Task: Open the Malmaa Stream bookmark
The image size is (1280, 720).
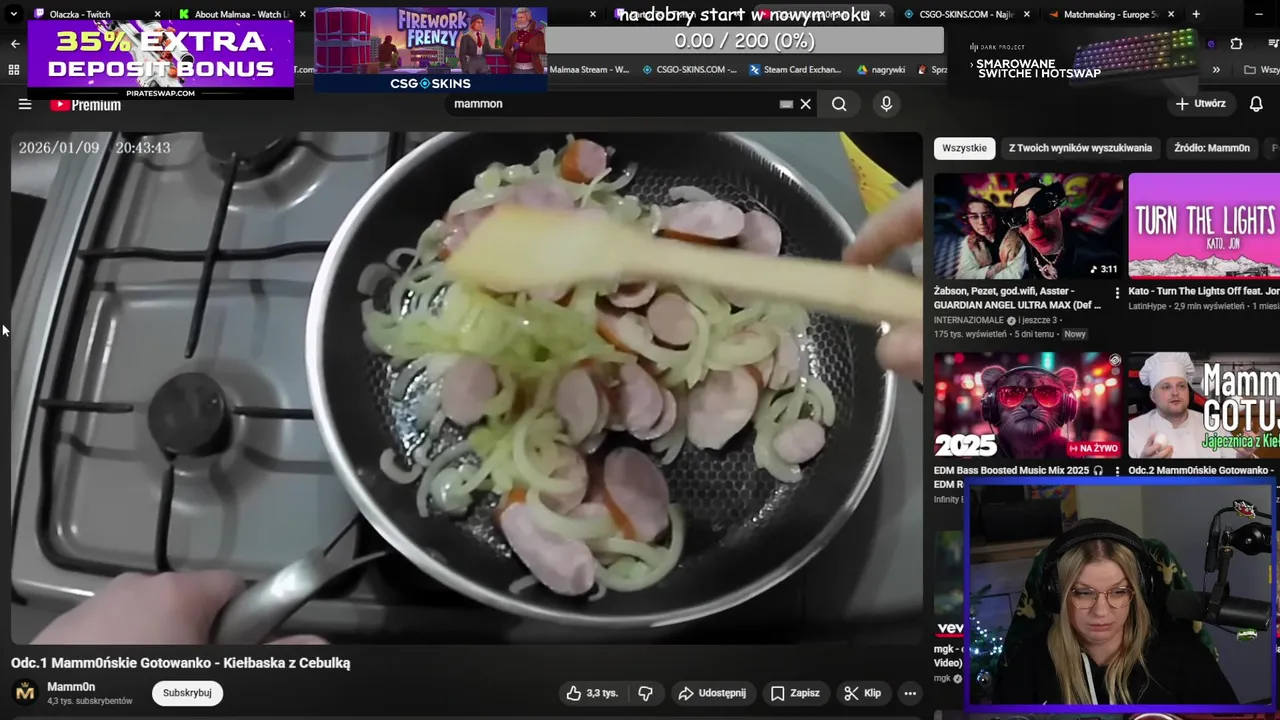Action: tap(588, 70)
